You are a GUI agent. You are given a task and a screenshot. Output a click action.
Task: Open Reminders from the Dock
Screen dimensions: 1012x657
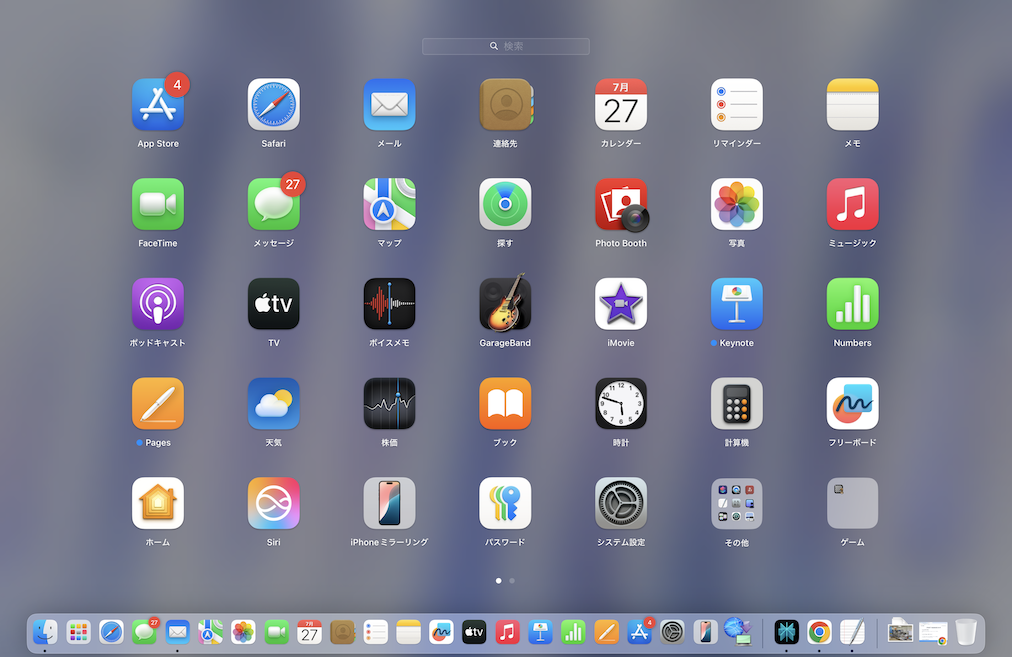click(376, 632)
